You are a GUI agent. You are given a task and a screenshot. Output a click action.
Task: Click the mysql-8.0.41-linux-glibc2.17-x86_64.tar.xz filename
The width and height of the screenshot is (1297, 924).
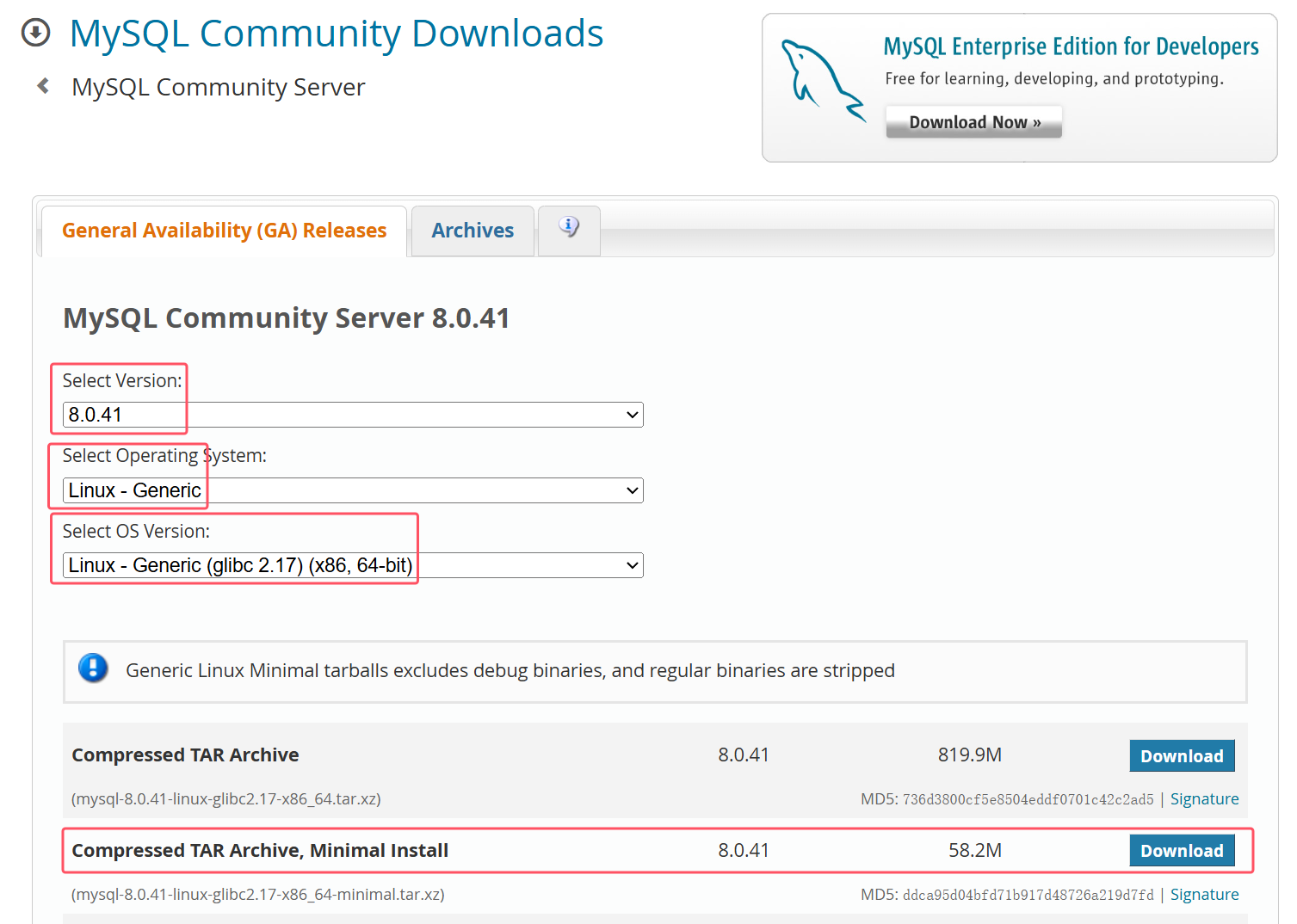click(x=226, y=799)
